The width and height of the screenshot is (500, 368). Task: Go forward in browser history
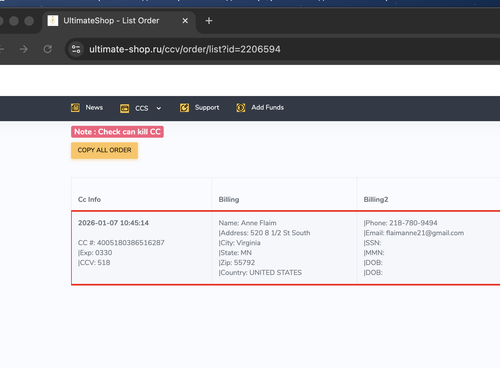[24, 49]
